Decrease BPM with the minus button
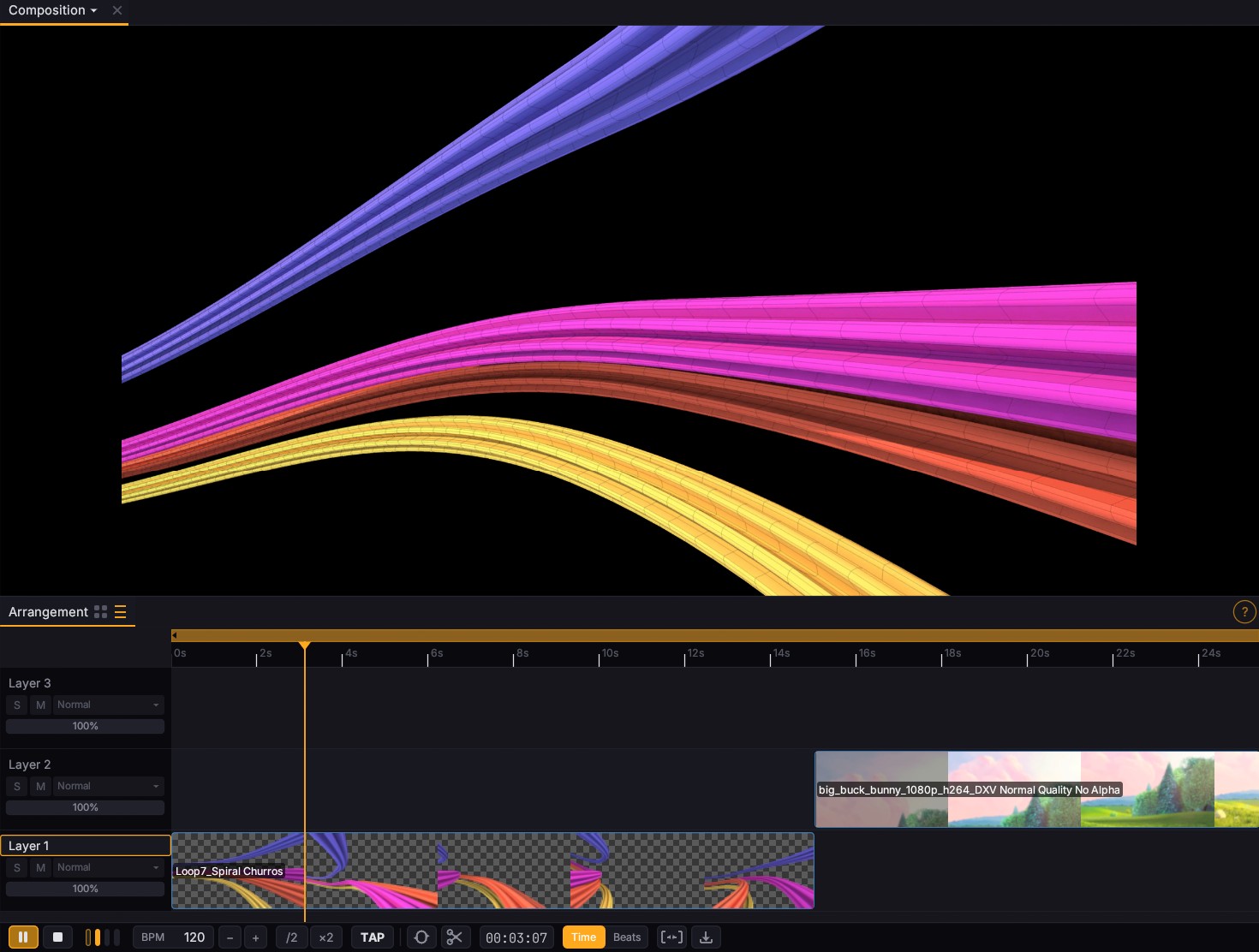This screenshot has height=952, width=1259. pyautogui.click(x=230, y=937)
